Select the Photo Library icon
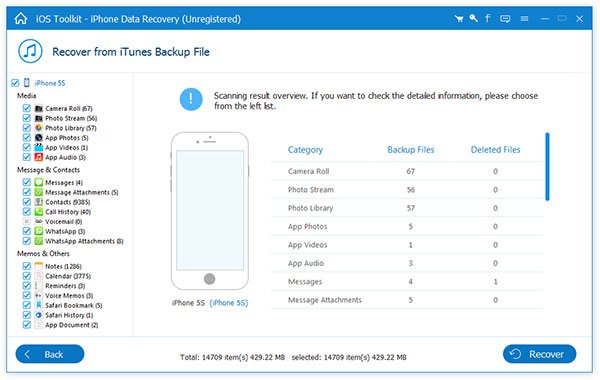Viewport: 600px width, 380px height. click(39, 128)
